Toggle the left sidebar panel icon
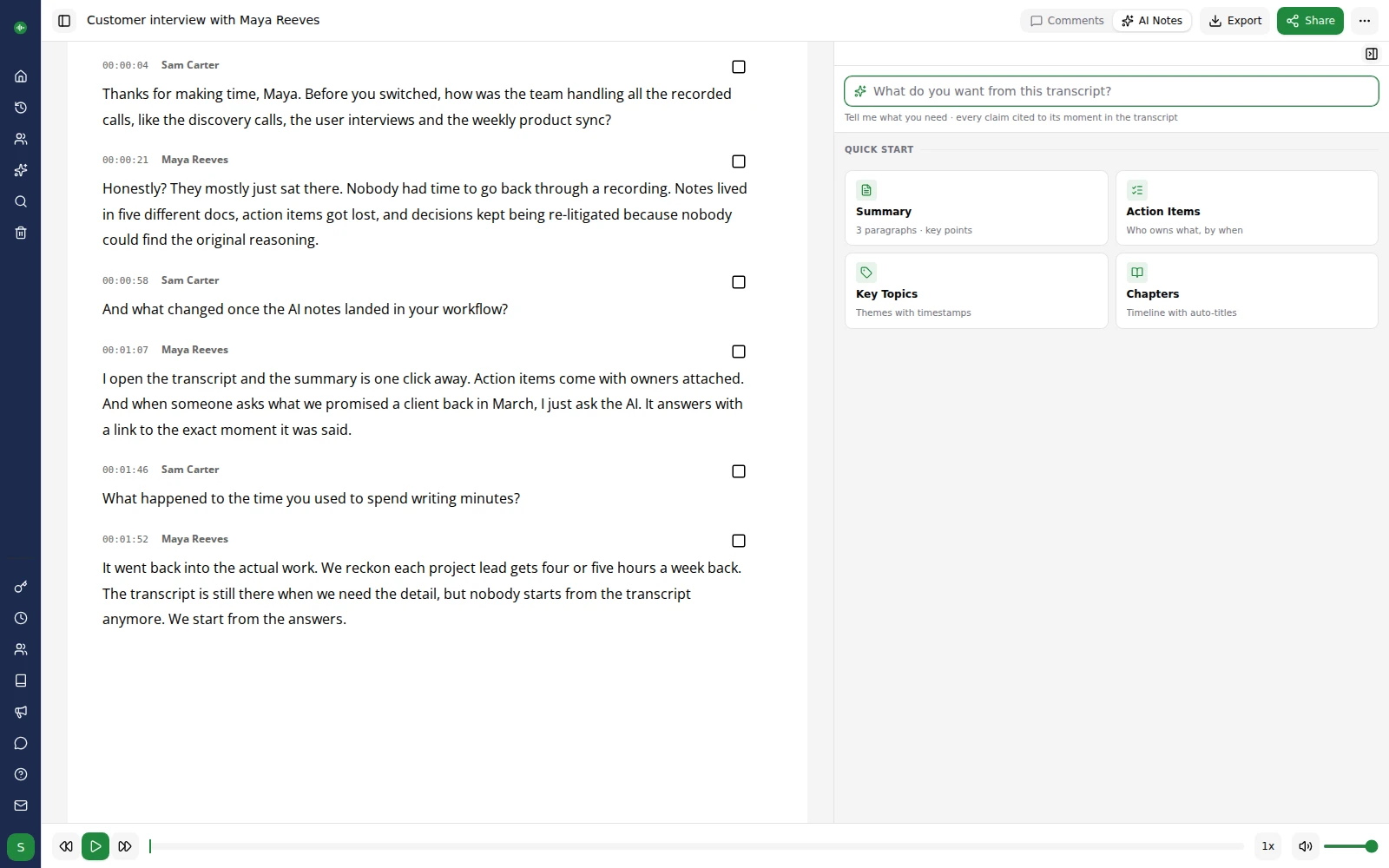The image size is (1389, 868). [64, 21]
